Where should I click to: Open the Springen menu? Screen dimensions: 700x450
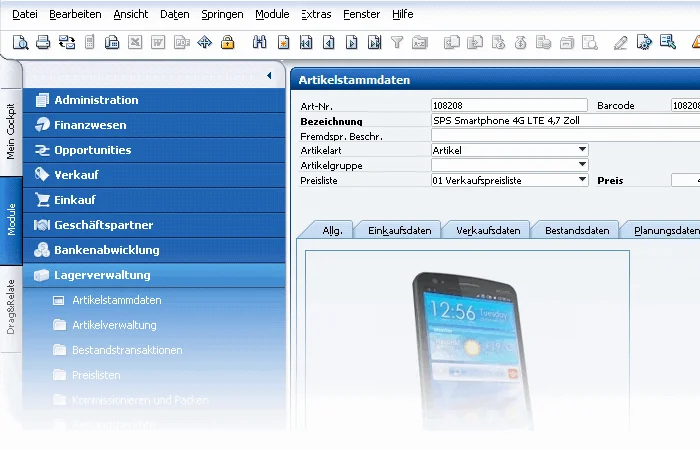point(222,14)
